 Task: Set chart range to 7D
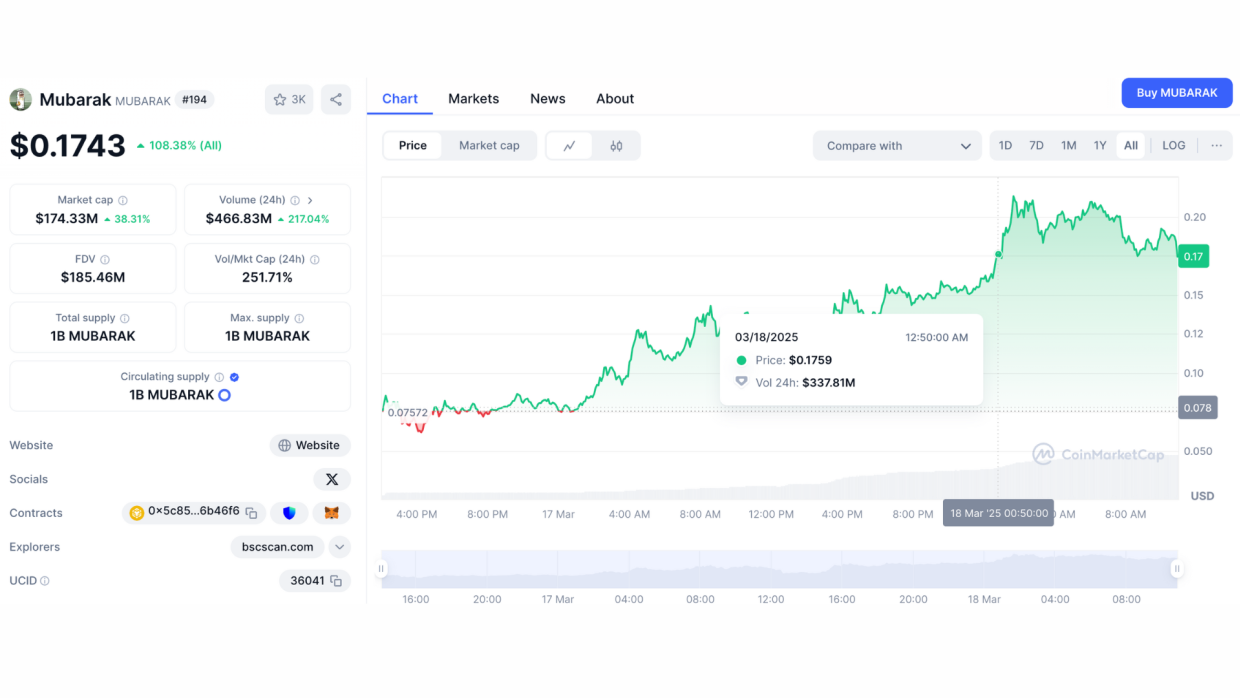1037,146
